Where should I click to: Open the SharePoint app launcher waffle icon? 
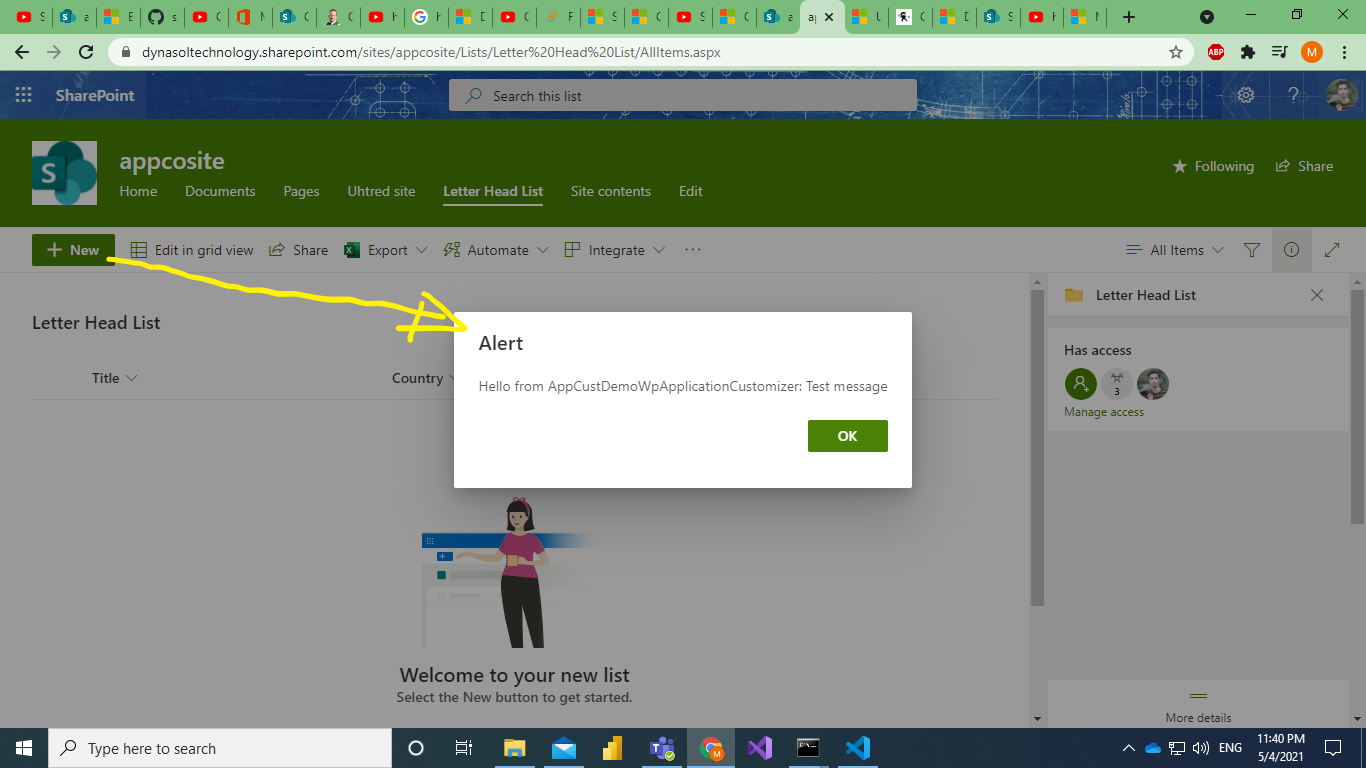pyautogui.click(x=22, y=95)
